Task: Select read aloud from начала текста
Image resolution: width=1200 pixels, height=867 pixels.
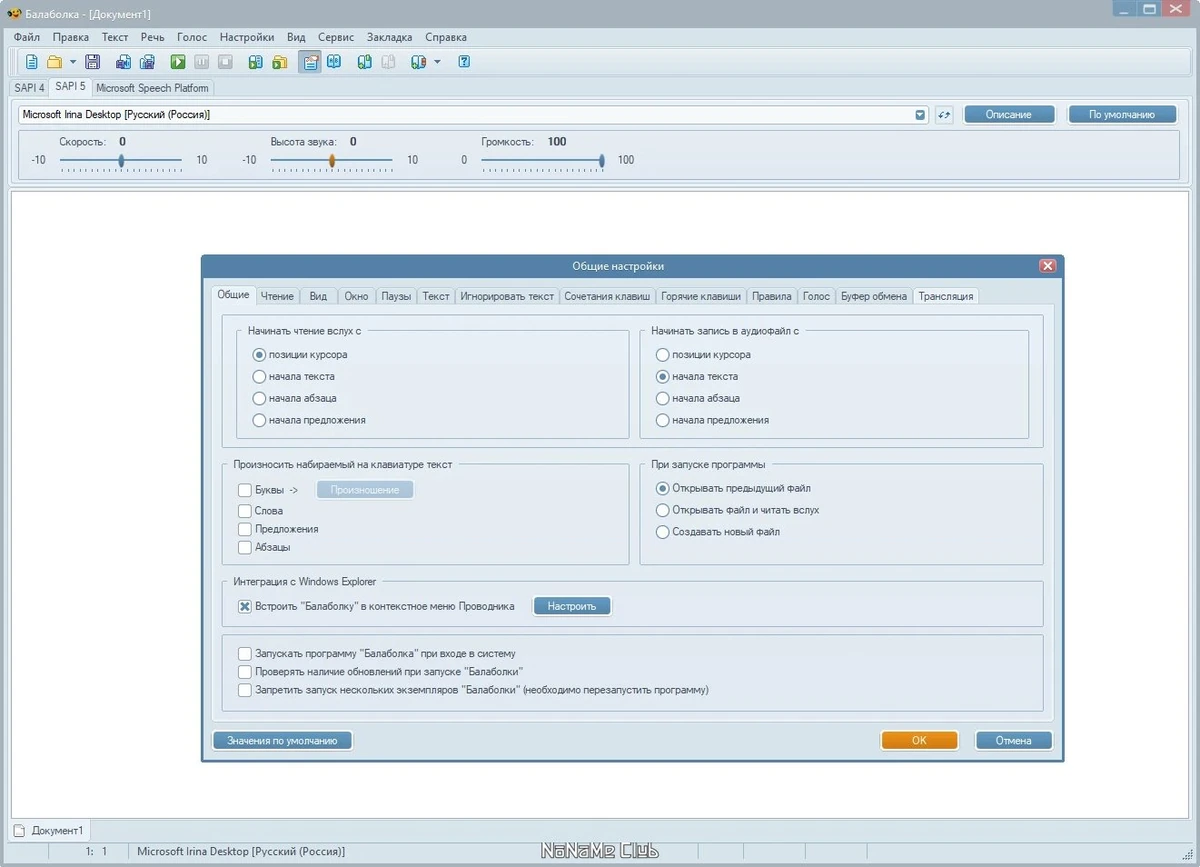Action: pos(294,376)
